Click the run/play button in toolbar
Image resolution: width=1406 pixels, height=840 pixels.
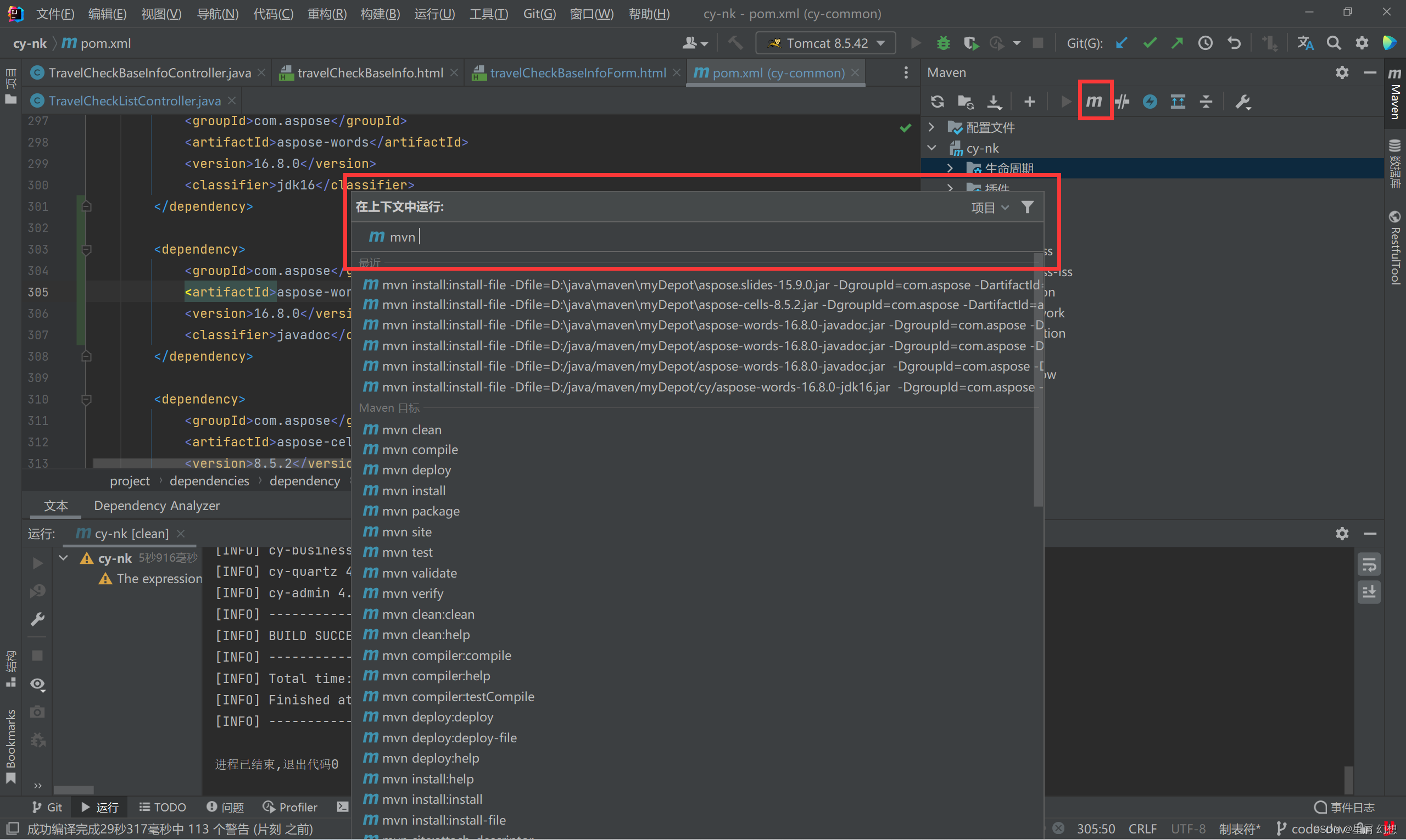[x=915, y=45]
